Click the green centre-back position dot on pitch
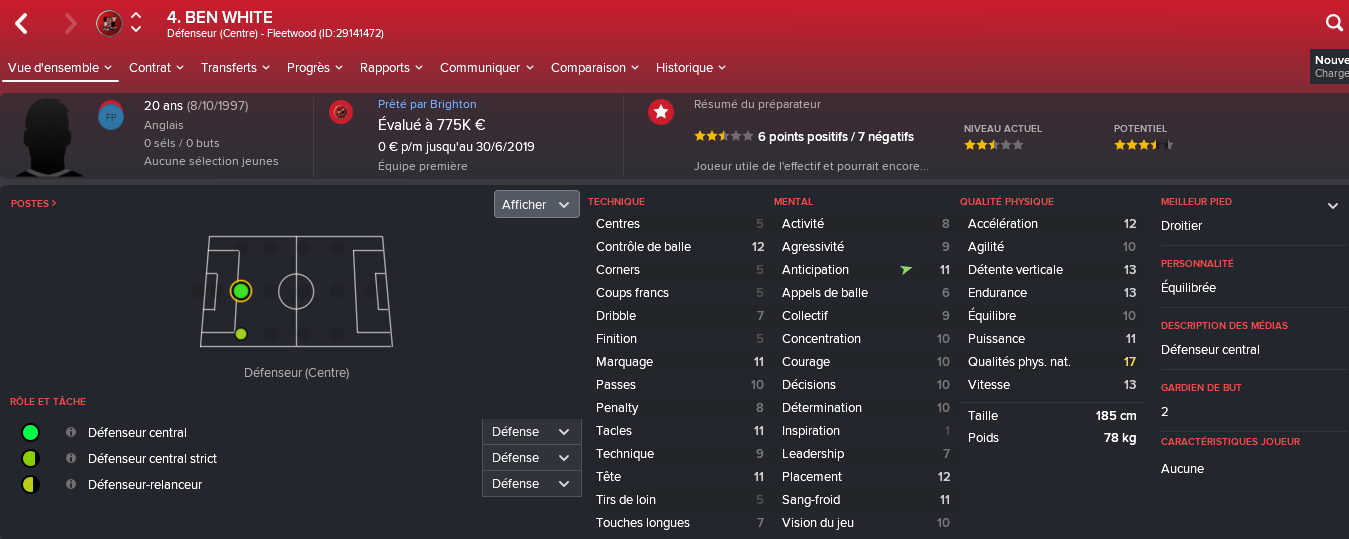The image size is (1349, 539). coord(240,291)
